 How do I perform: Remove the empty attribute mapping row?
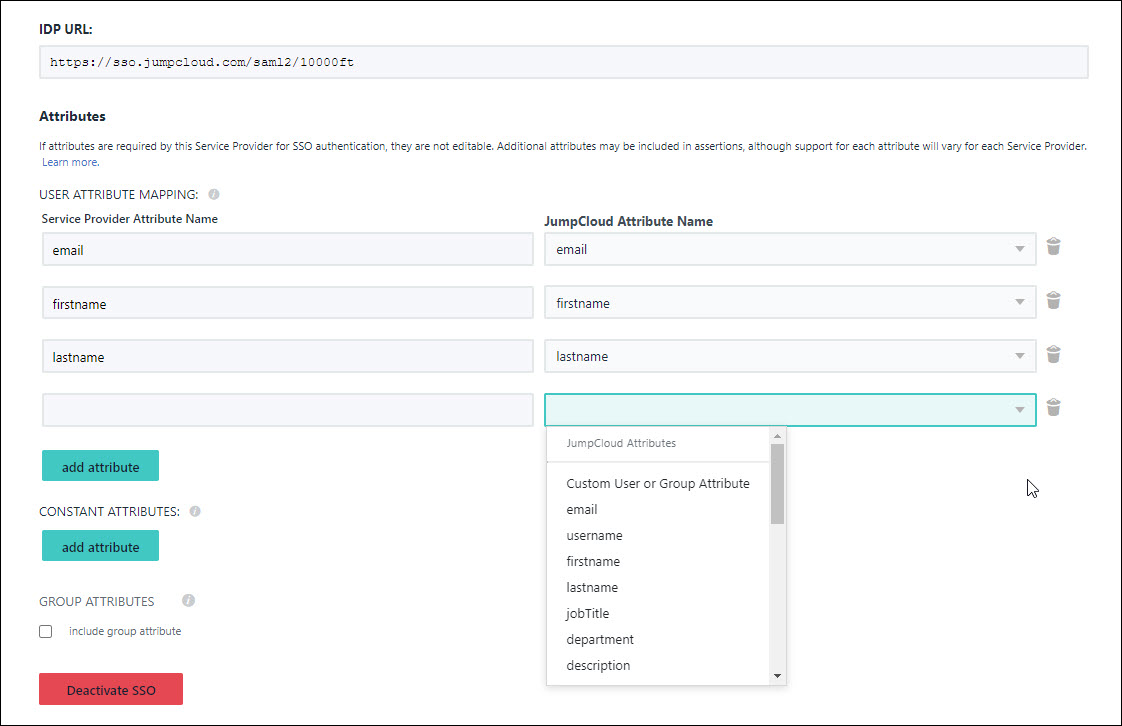point(1053,407)
